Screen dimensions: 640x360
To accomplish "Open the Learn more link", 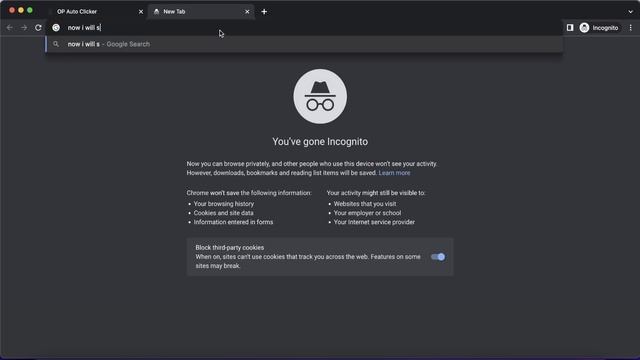I will click(x=394, y=173).
